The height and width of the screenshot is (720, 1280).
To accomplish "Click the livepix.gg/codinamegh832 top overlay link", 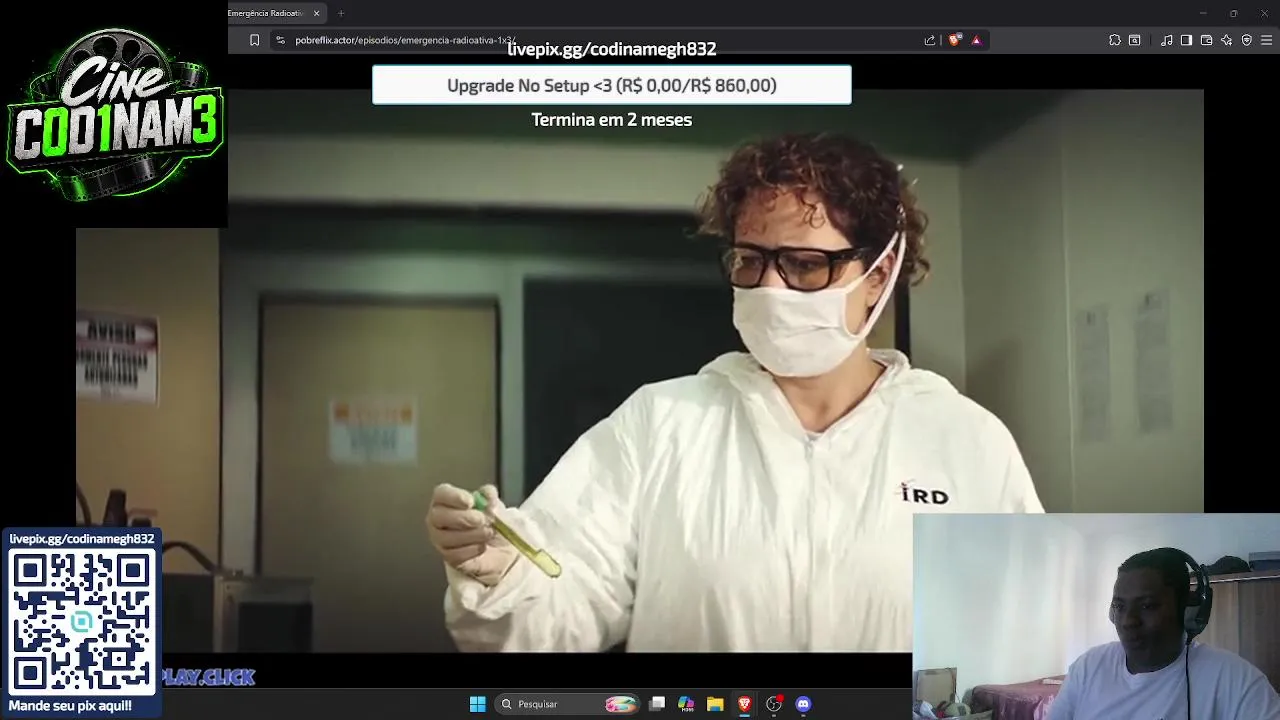I will [x=611, y=49].
